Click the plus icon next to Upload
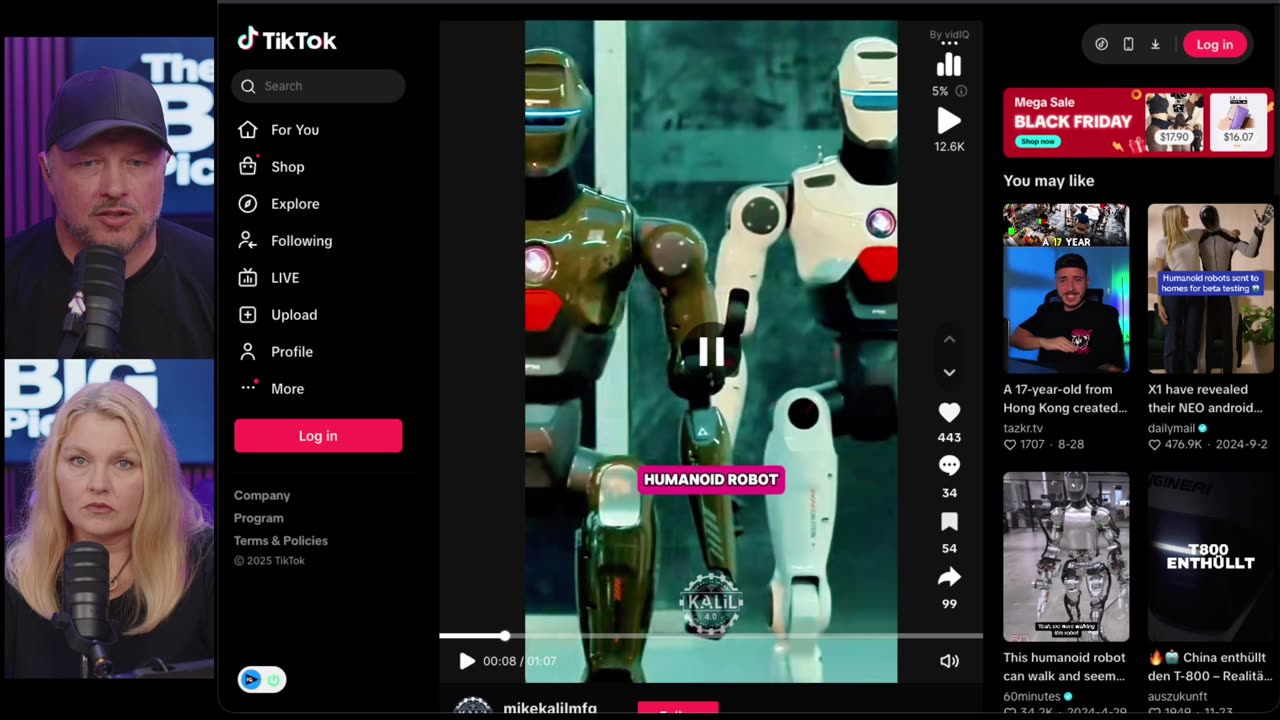1280x720 pixels. [248, 315]
